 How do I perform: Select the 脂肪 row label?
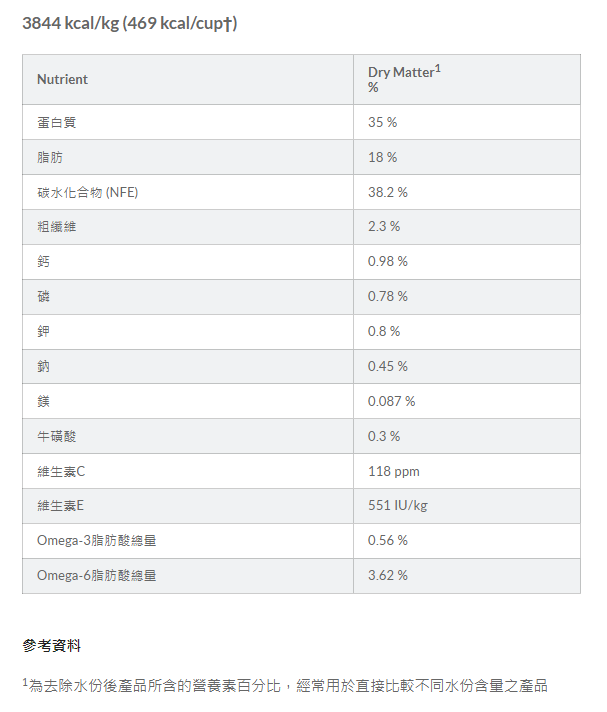pyautogui.click(x=50, y=157)
